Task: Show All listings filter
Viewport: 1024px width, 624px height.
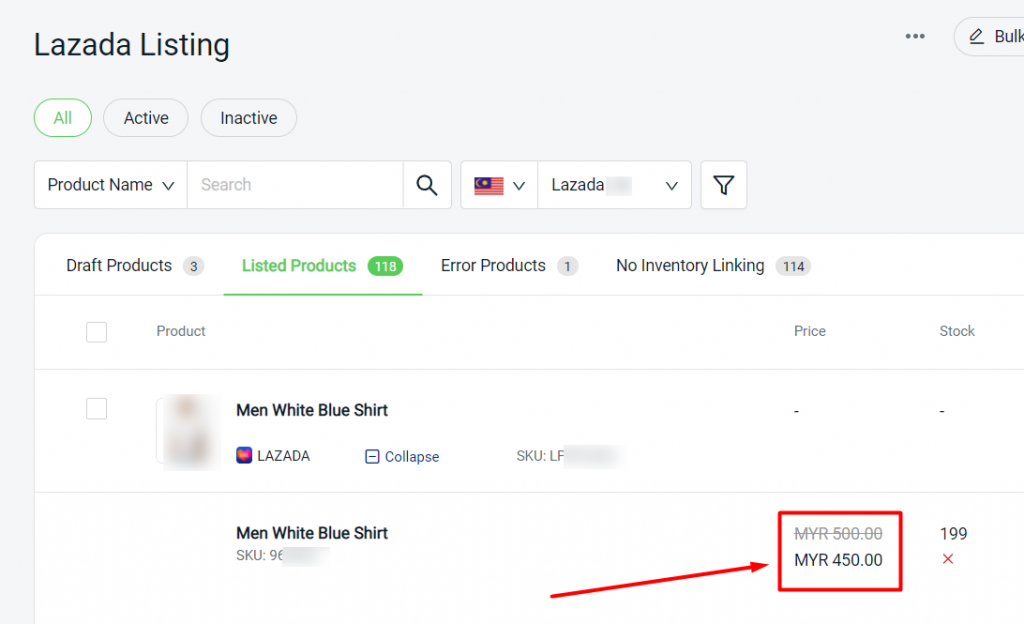Action: (x=63, y=117)
